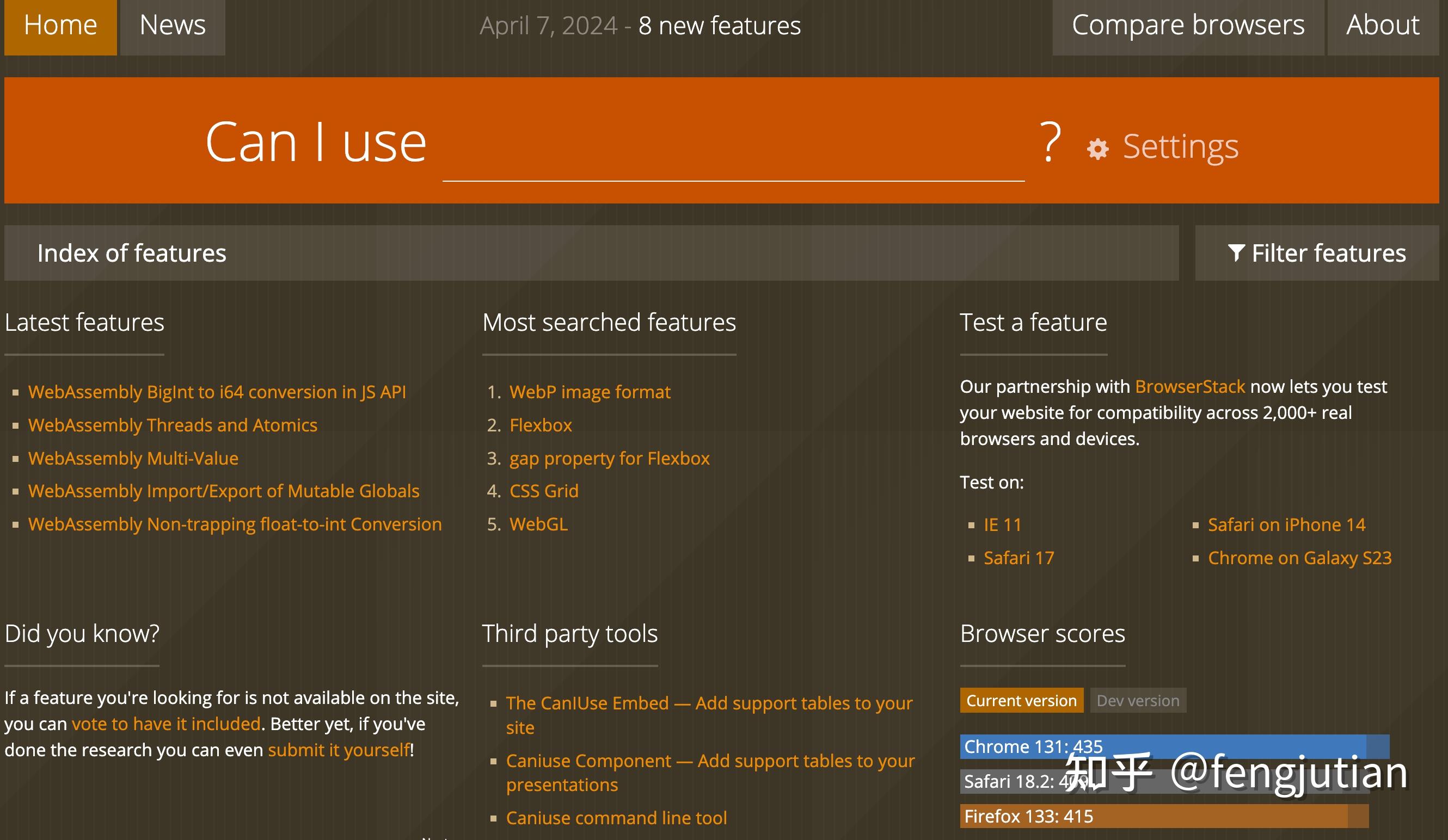Click the funnel icon in Filter features
Image resolution: width=1448 pixels, height=840 pixels.
pos(1236,252)
